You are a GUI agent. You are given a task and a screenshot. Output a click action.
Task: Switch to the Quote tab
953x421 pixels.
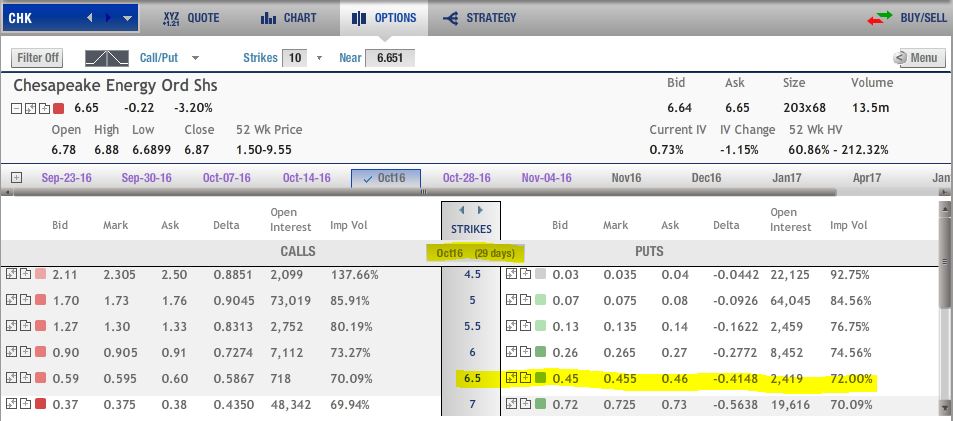pyautogui.click(x=190, y=18)
